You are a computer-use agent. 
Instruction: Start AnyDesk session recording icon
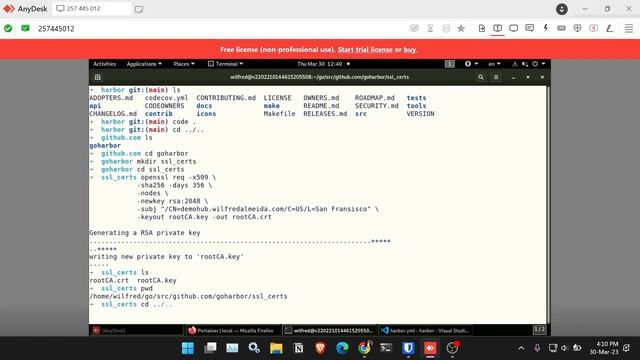pos(593,28)
